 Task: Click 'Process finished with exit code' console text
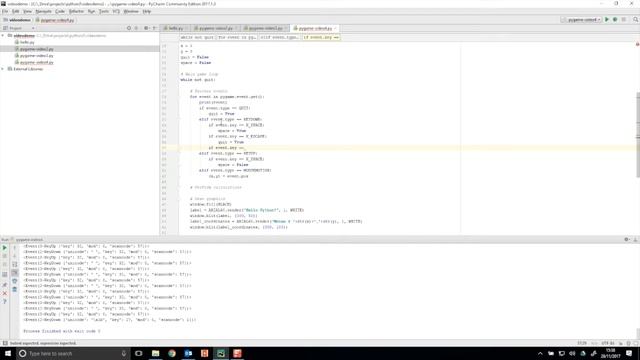tap(62, 331)
